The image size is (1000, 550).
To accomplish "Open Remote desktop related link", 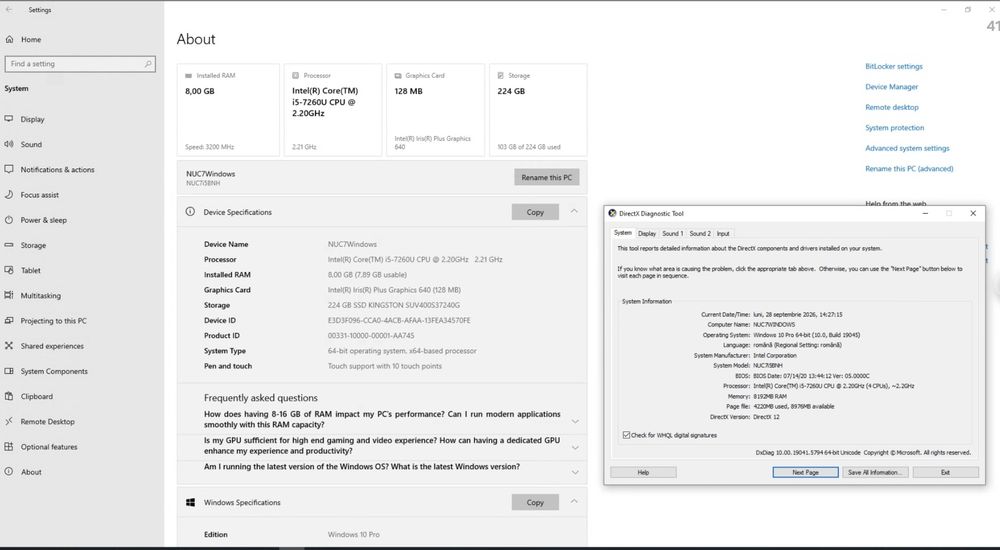I will [892, 107].
